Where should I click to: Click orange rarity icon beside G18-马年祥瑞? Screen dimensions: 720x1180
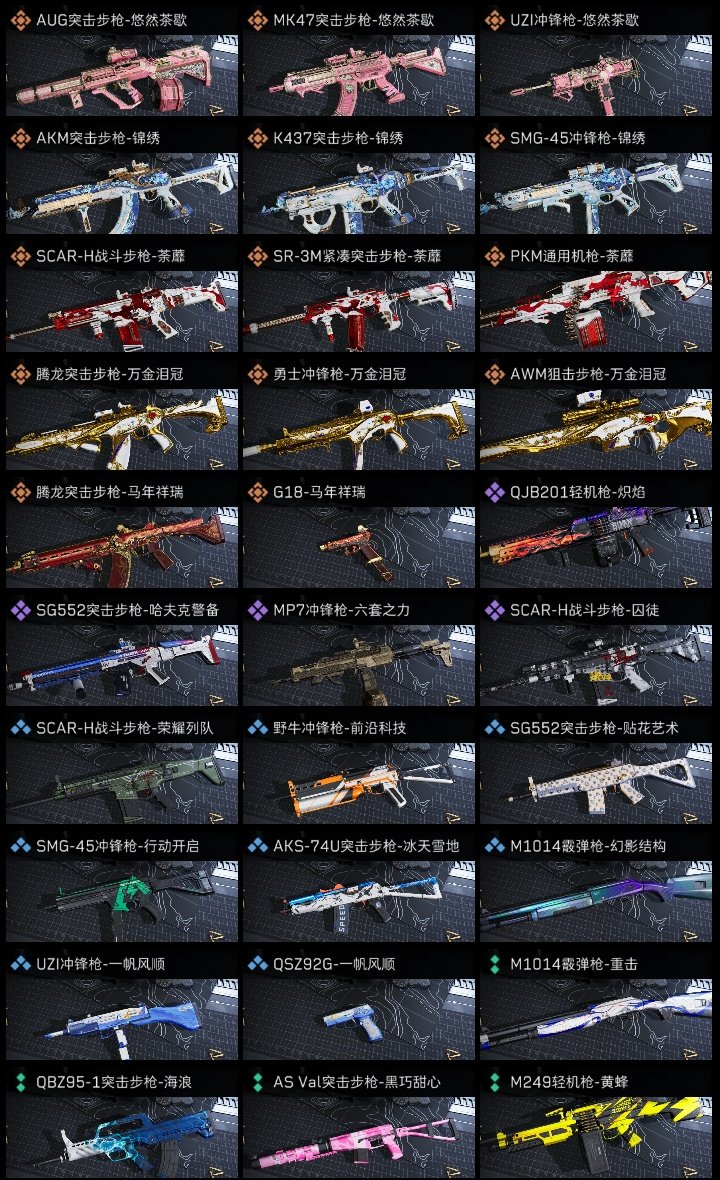[x=257, y=492]
